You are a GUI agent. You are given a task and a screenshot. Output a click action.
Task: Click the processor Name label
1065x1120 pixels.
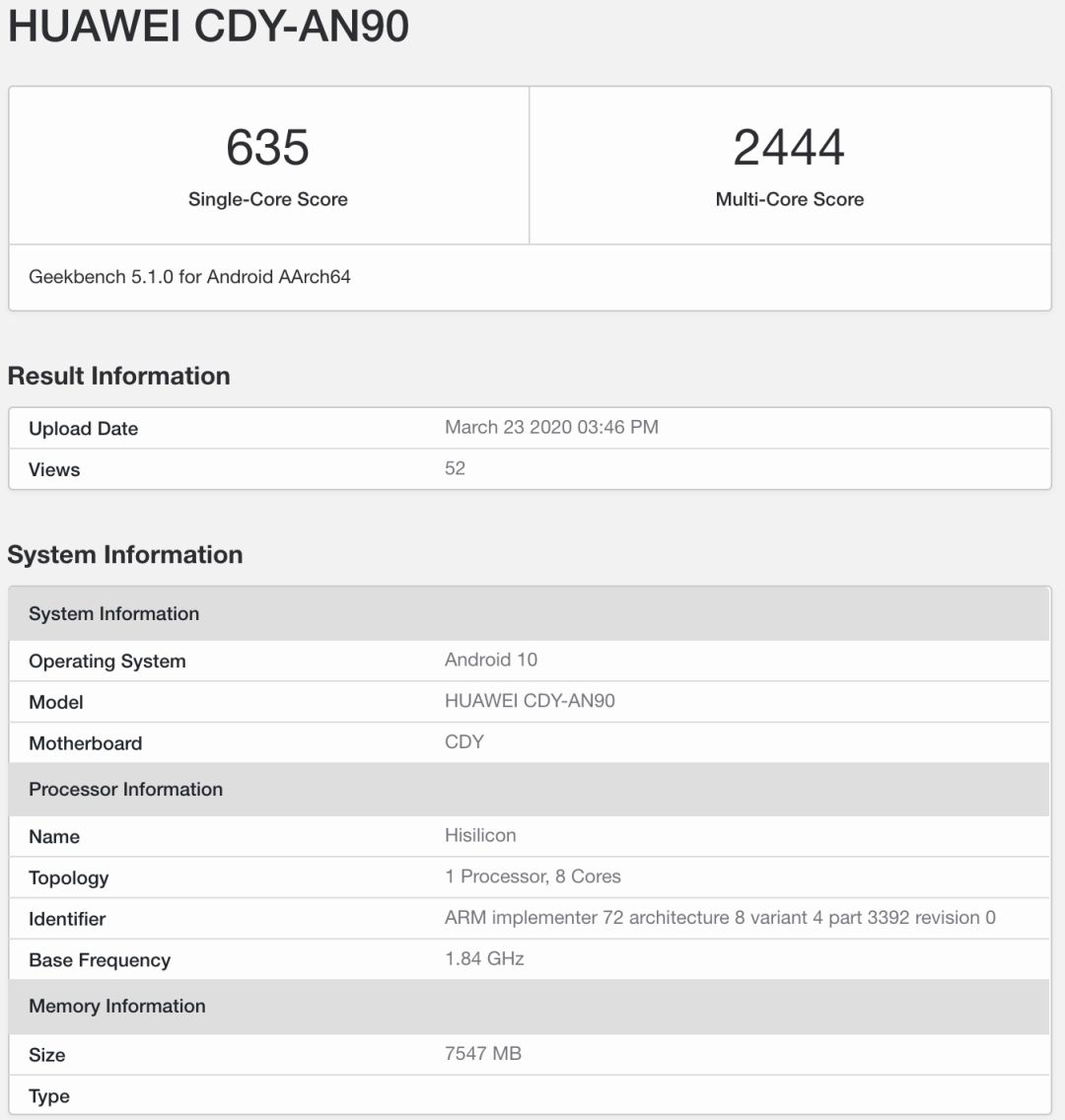[54, 837]
